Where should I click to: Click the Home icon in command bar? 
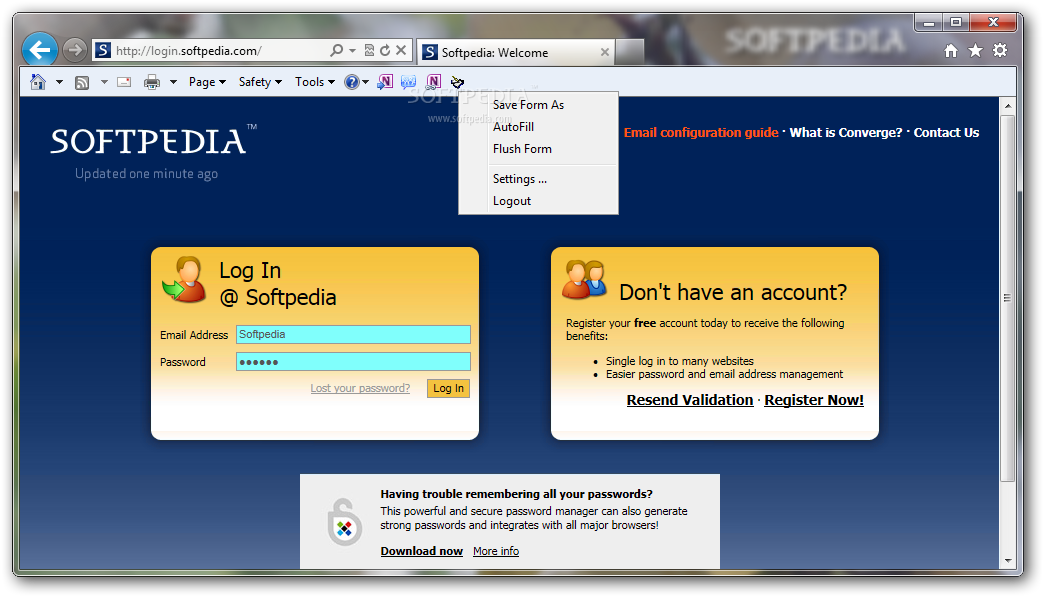pos(38,82)
